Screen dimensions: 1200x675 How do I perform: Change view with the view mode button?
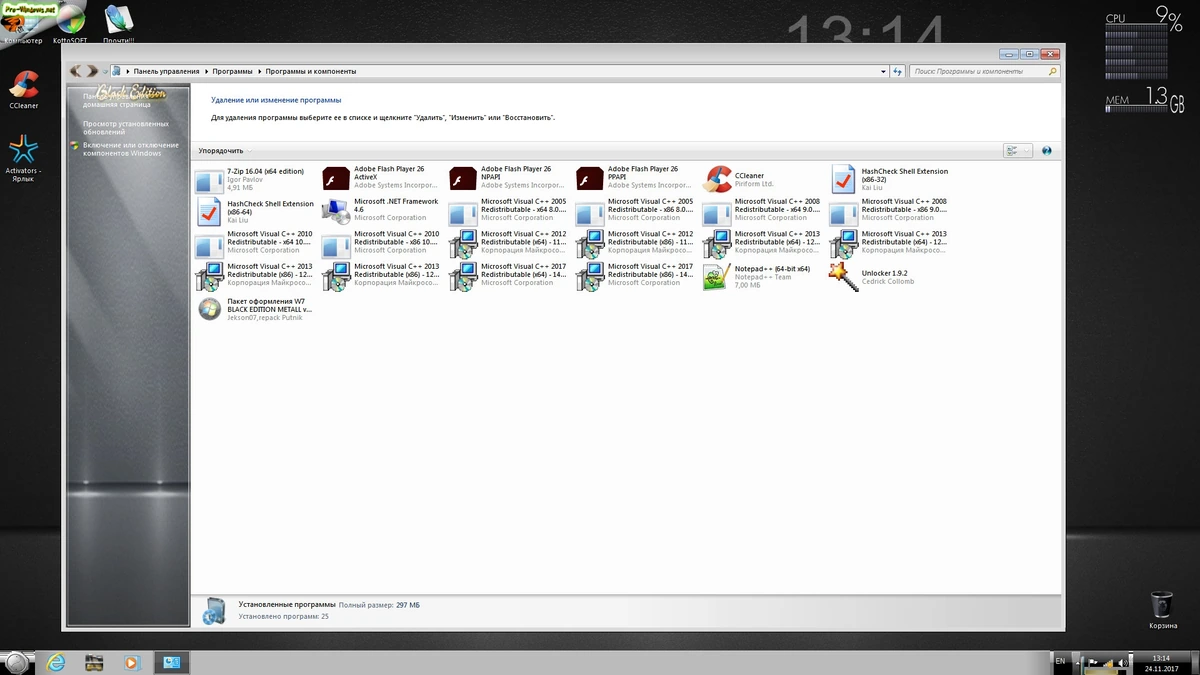[1013, 151]
